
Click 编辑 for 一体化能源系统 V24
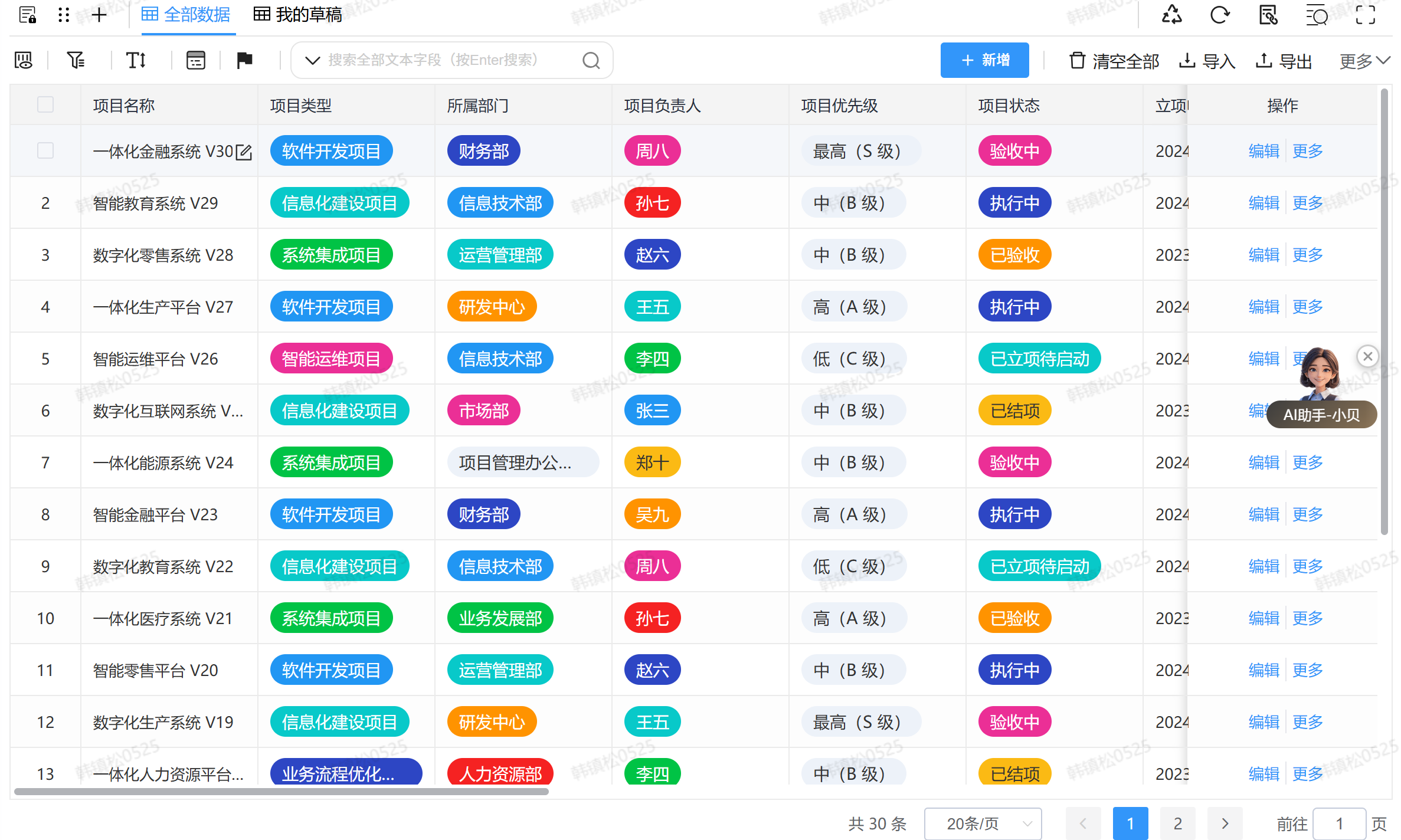pos(1263,462)
